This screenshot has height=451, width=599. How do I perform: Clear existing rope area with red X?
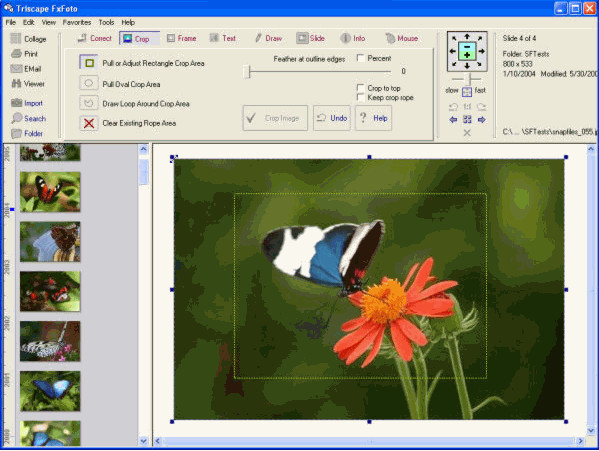click(89, 123)
